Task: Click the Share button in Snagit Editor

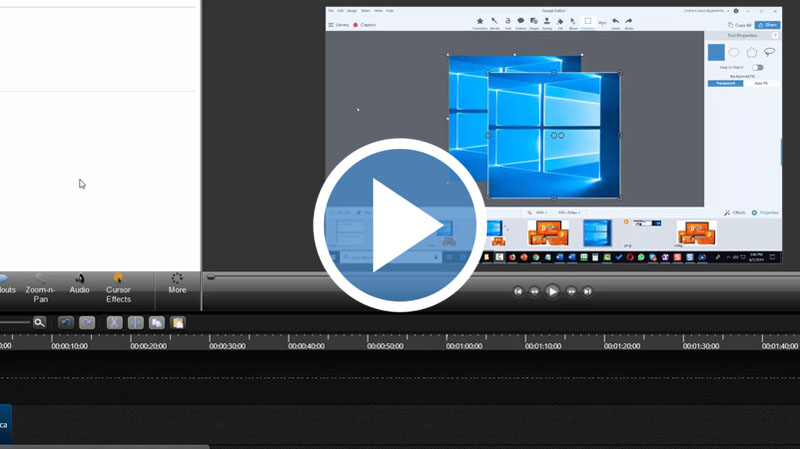Action: click(768, 25)
